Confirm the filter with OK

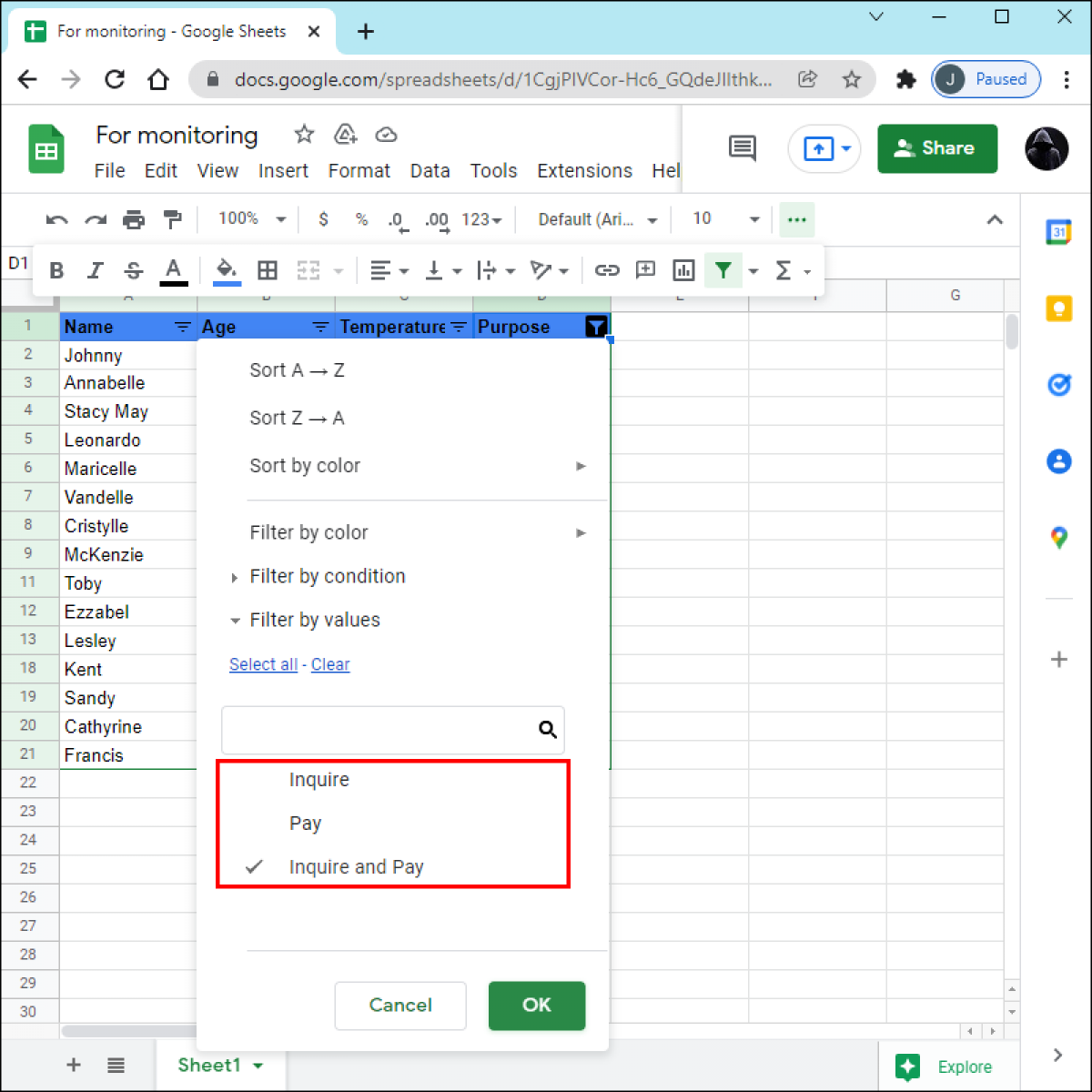click(536, 1006)
